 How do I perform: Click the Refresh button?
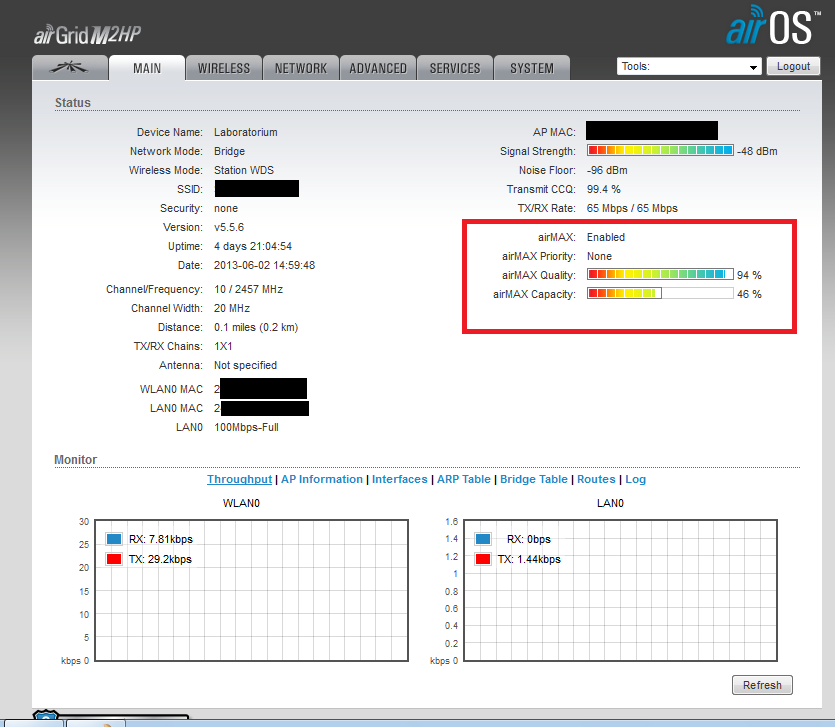coord(762,684)
